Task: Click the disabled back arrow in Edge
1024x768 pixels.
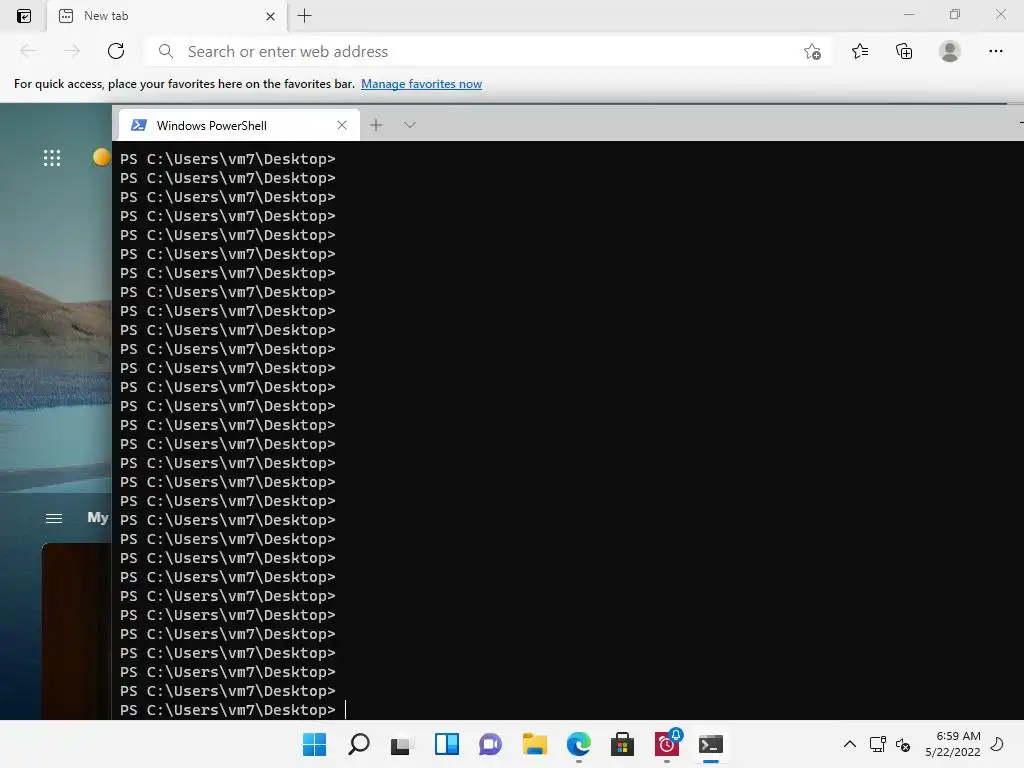Action: [x=28, y=51]
